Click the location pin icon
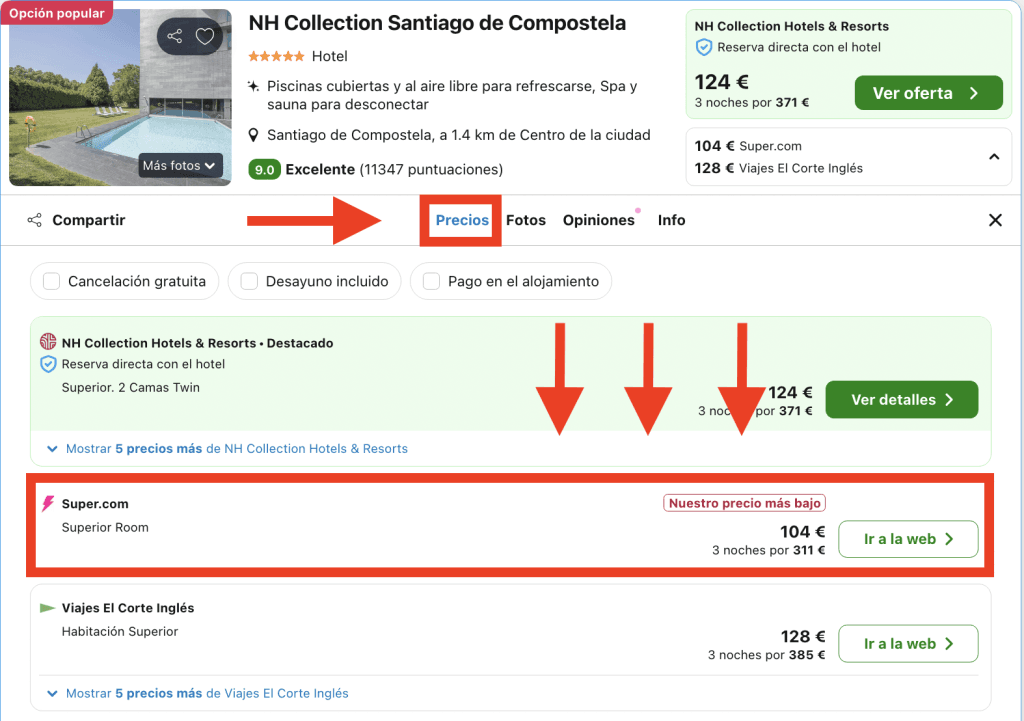The width and height of the screenshot is (1024, 721). 254,135
